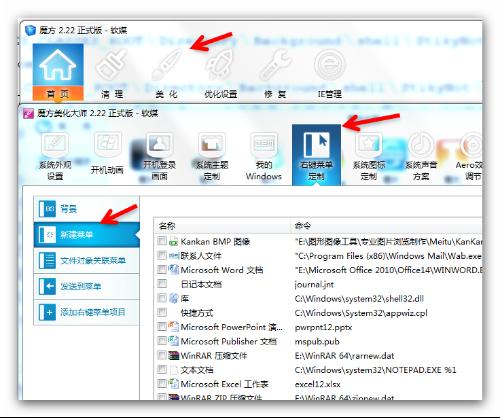Enable the WinRAR 压缩文件 checkbox

(x=162, y=355)
